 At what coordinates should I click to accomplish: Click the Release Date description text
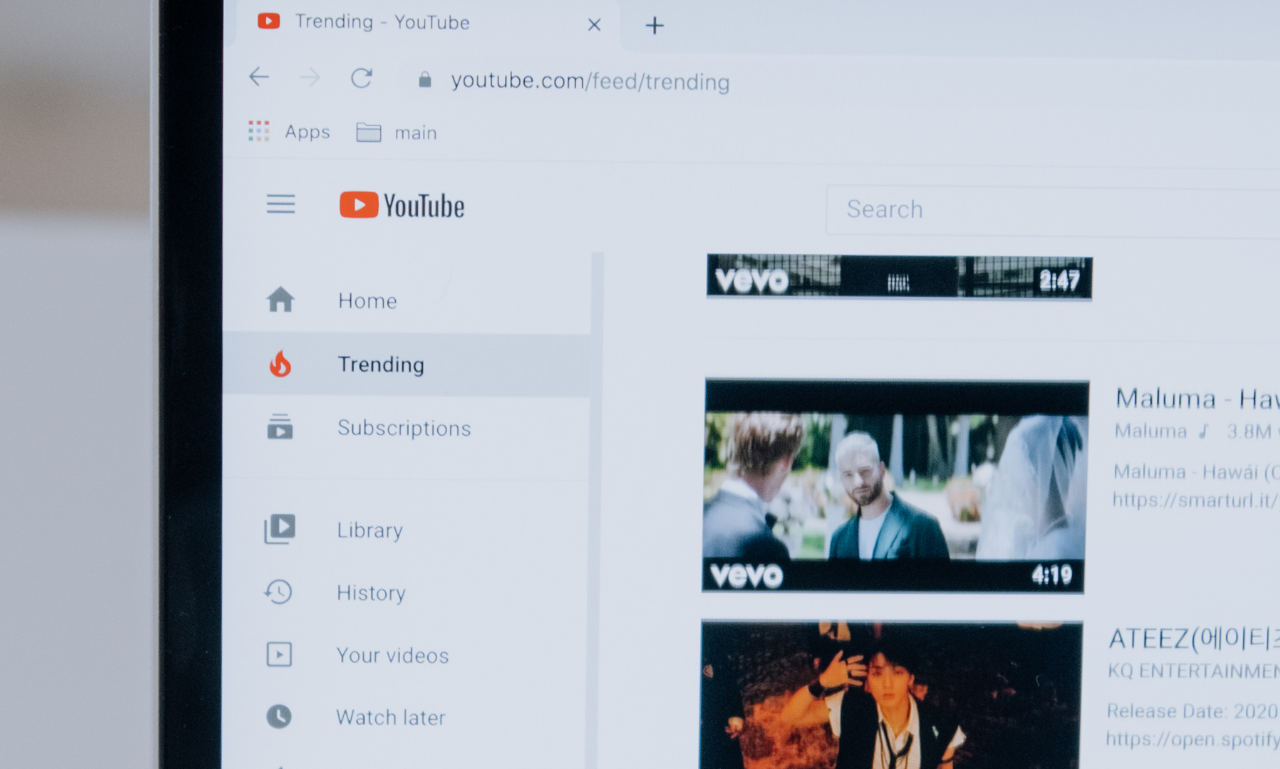(x=1192, y=711)
